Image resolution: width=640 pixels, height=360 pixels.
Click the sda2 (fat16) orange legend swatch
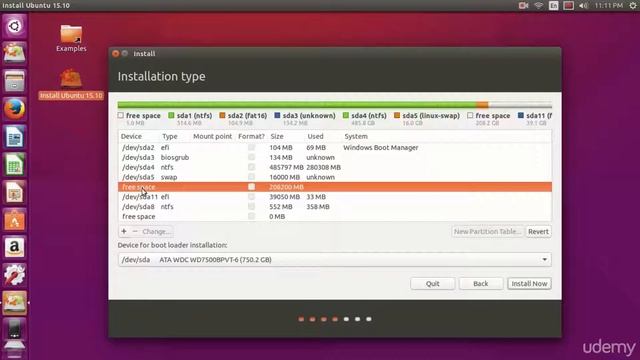pyautogui.click(x=222, y=116)
